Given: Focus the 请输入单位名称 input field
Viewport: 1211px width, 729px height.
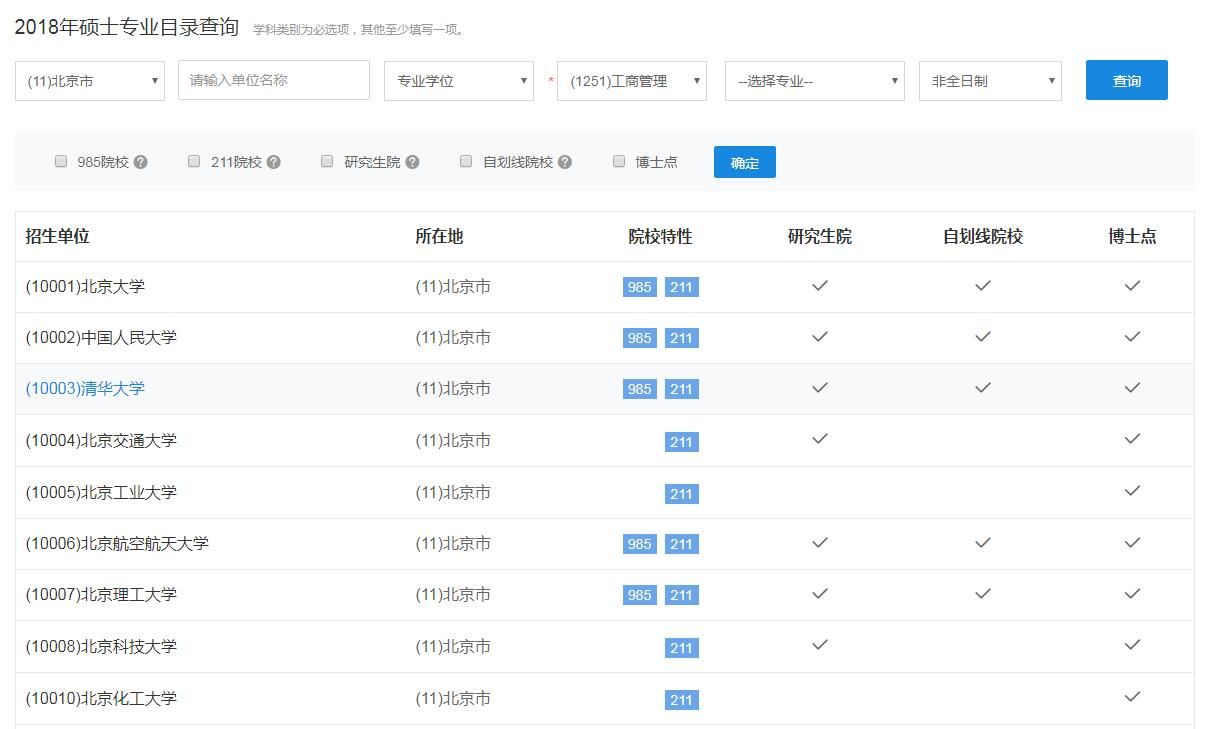Looking at the screenshot, I should [273, 80].
